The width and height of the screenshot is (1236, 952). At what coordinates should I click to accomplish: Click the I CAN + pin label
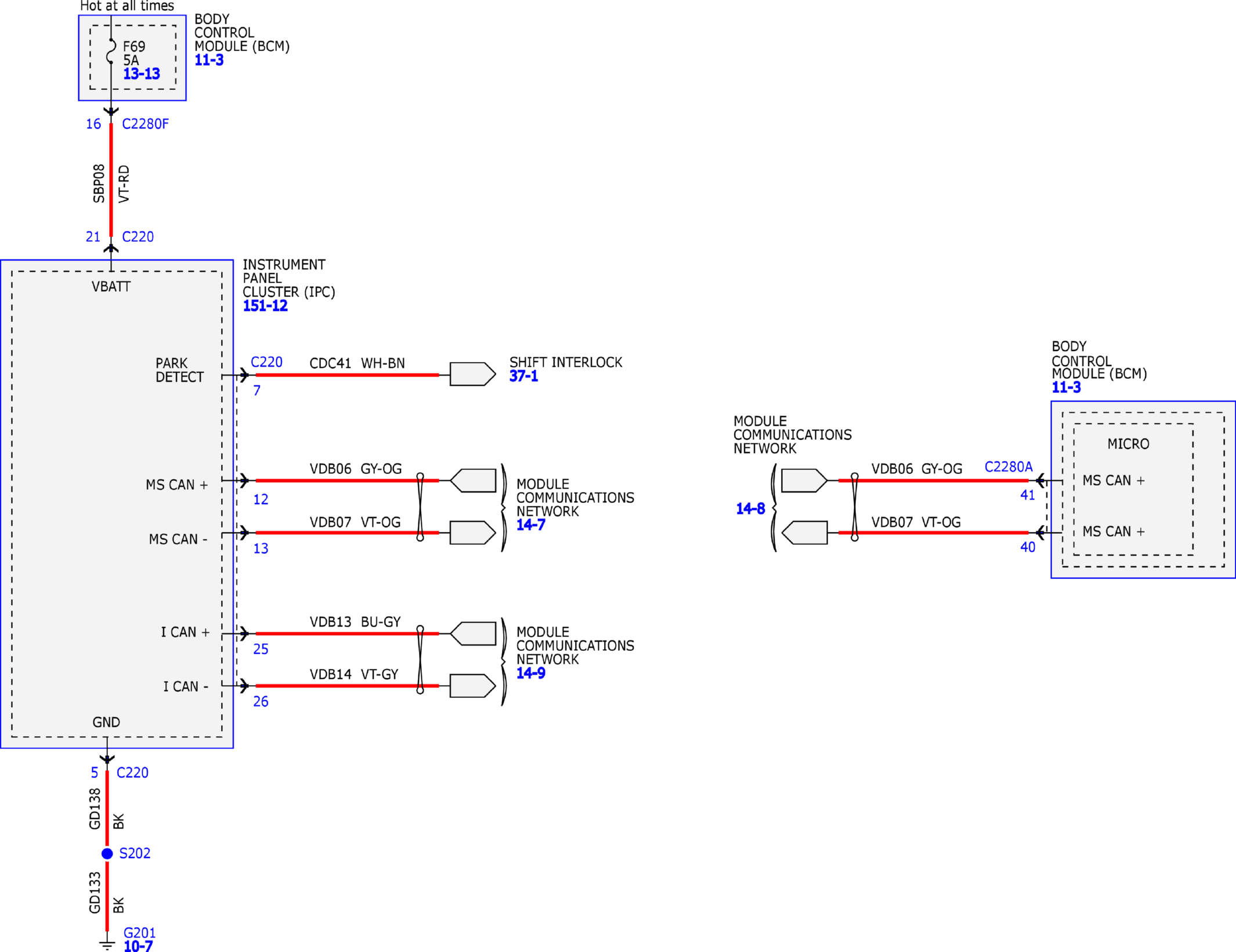185,632
